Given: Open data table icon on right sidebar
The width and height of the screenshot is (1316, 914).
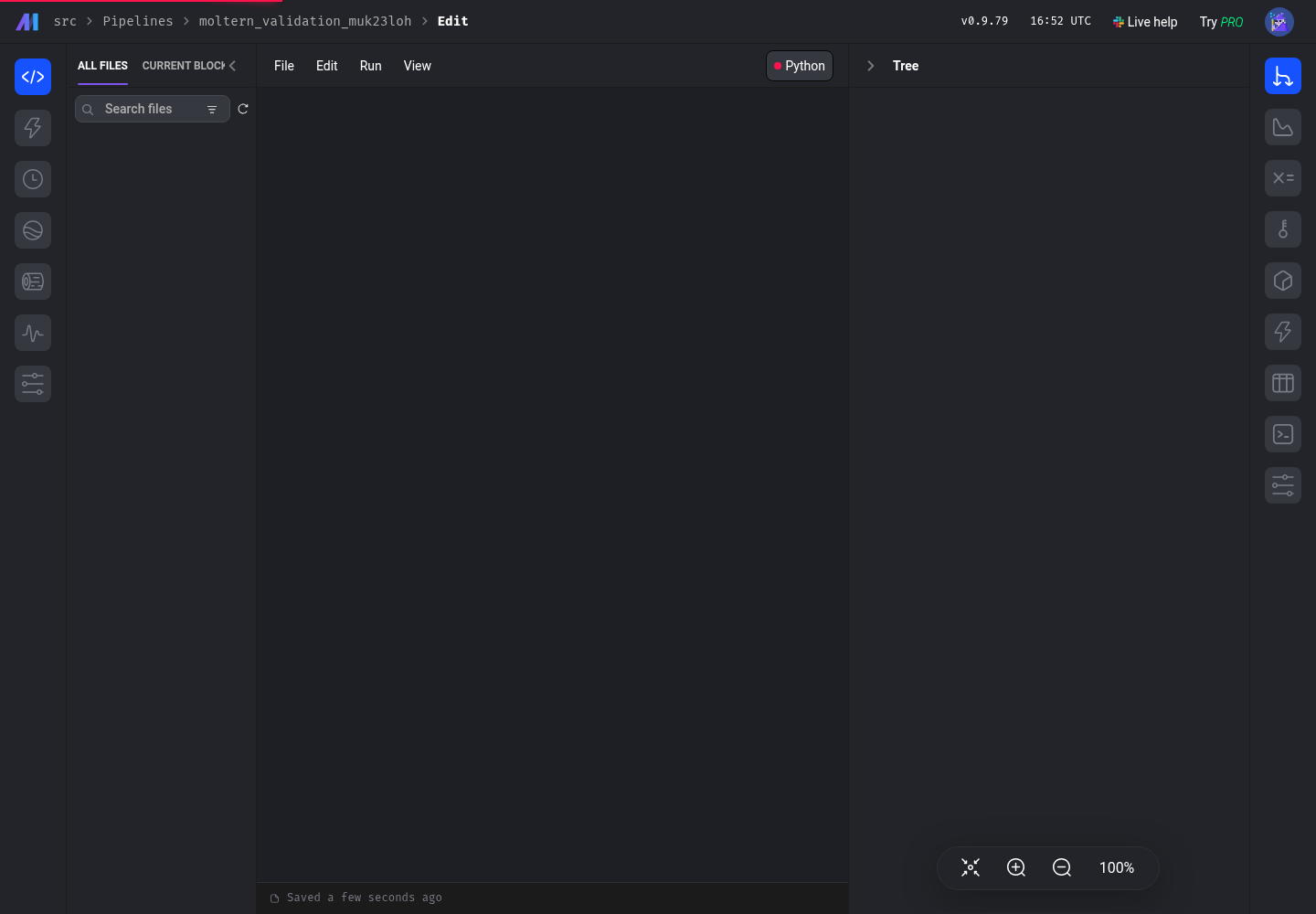Looking at the screenshot, I should [1283, 383].
